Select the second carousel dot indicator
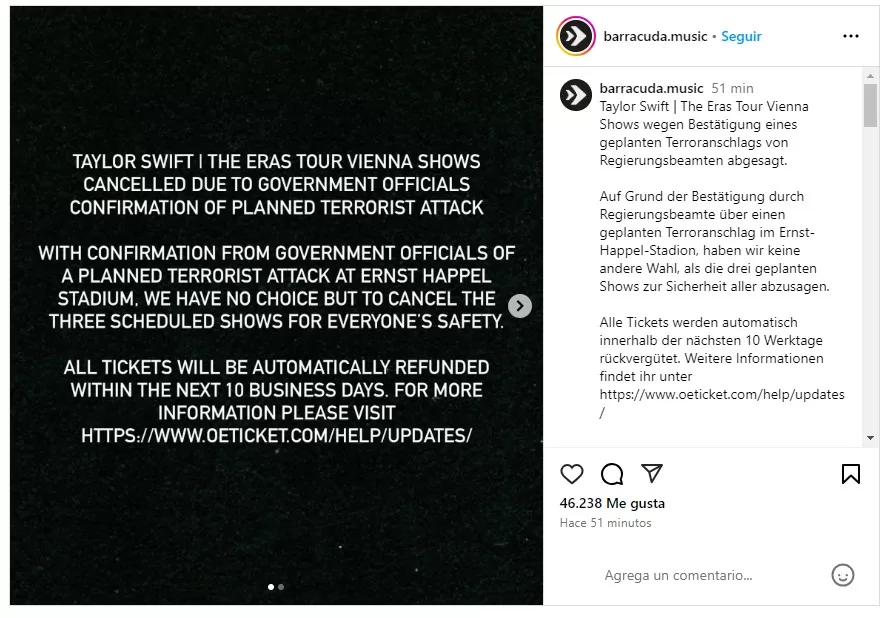The width and height of the screenshot is (893, 618). 281,587
